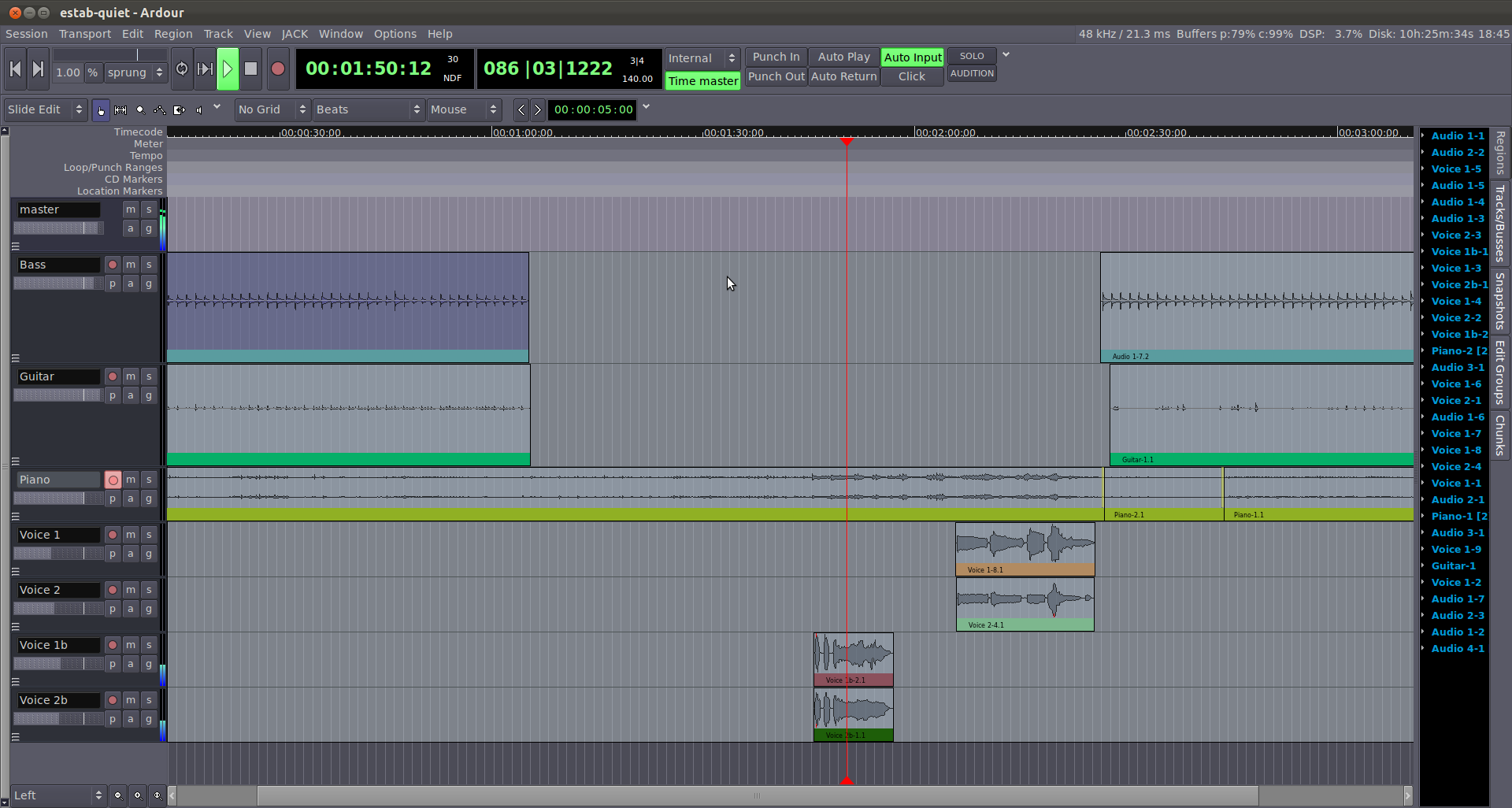Mute the Voice 1 track

pyautogui.click(x=131, y=535)
